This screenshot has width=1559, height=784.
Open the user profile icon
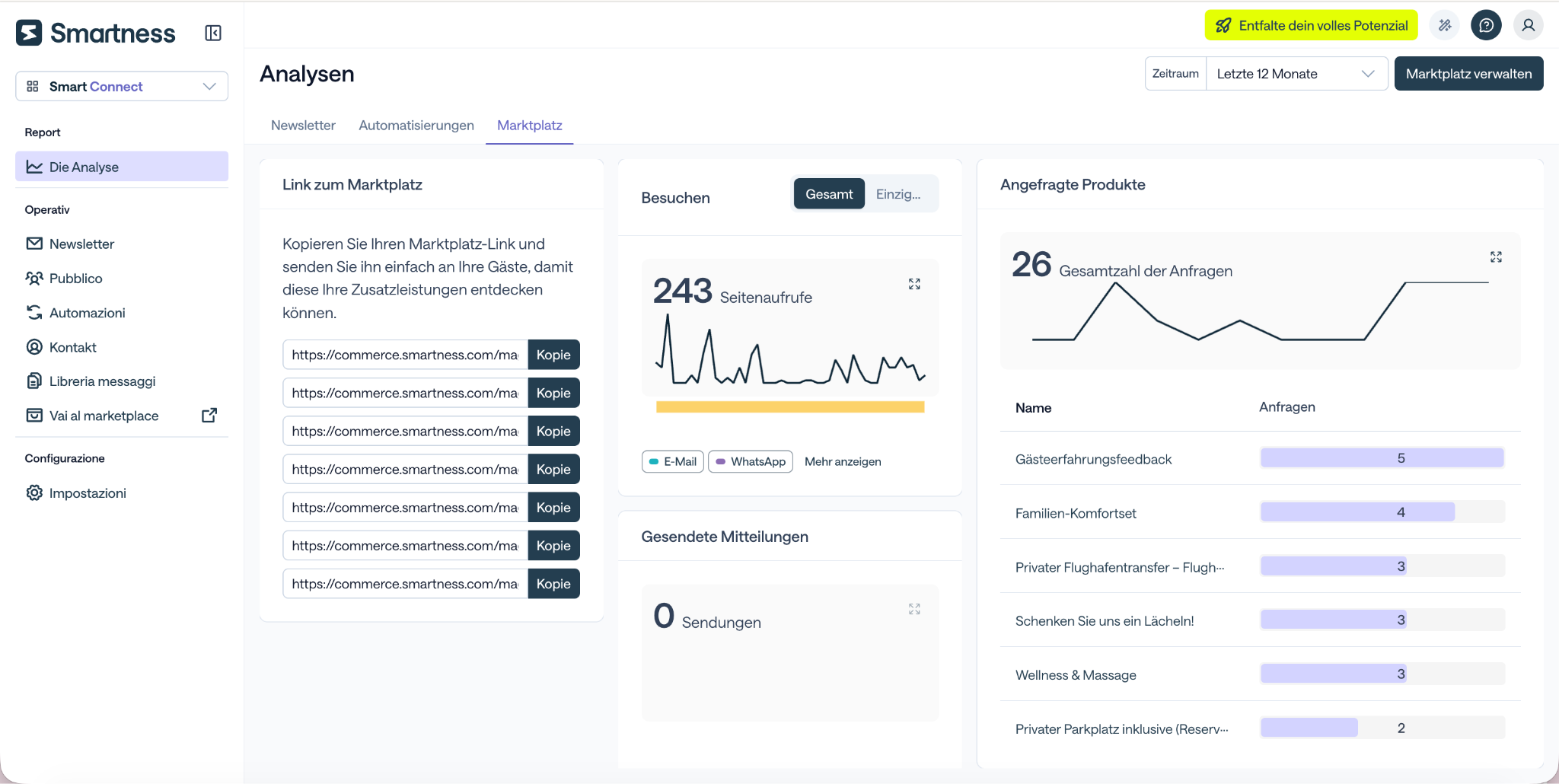click(1528, 25)
